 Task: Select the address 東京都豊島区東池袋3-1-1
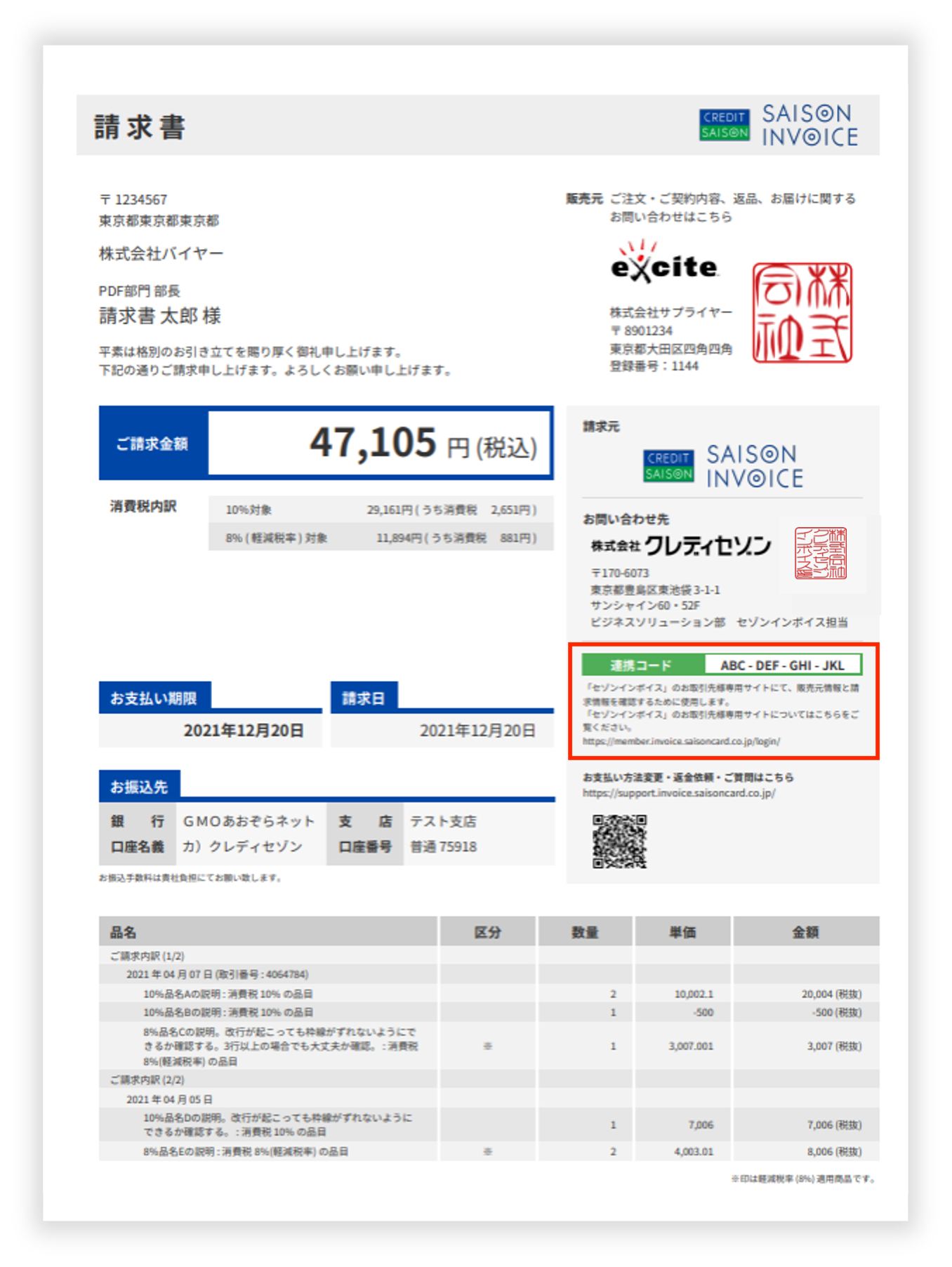[x=655, y=590]
